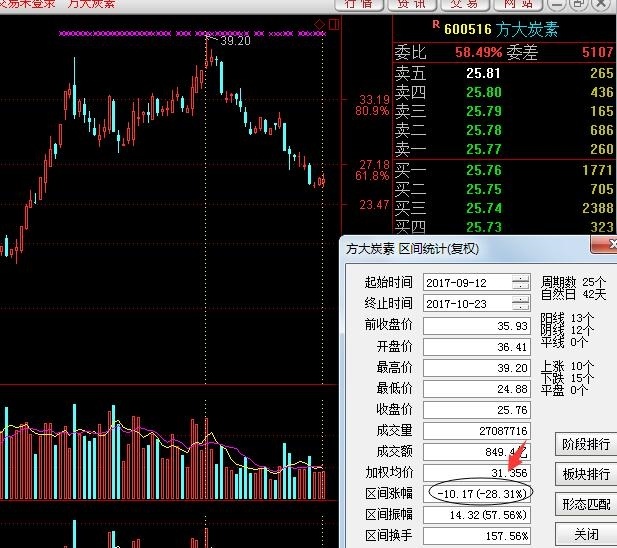The height and width of the screenshot is (548, 617).
Task: Adjust the 起始时间 date spinner
Action: pyautogui.click(x=521, y=282)
